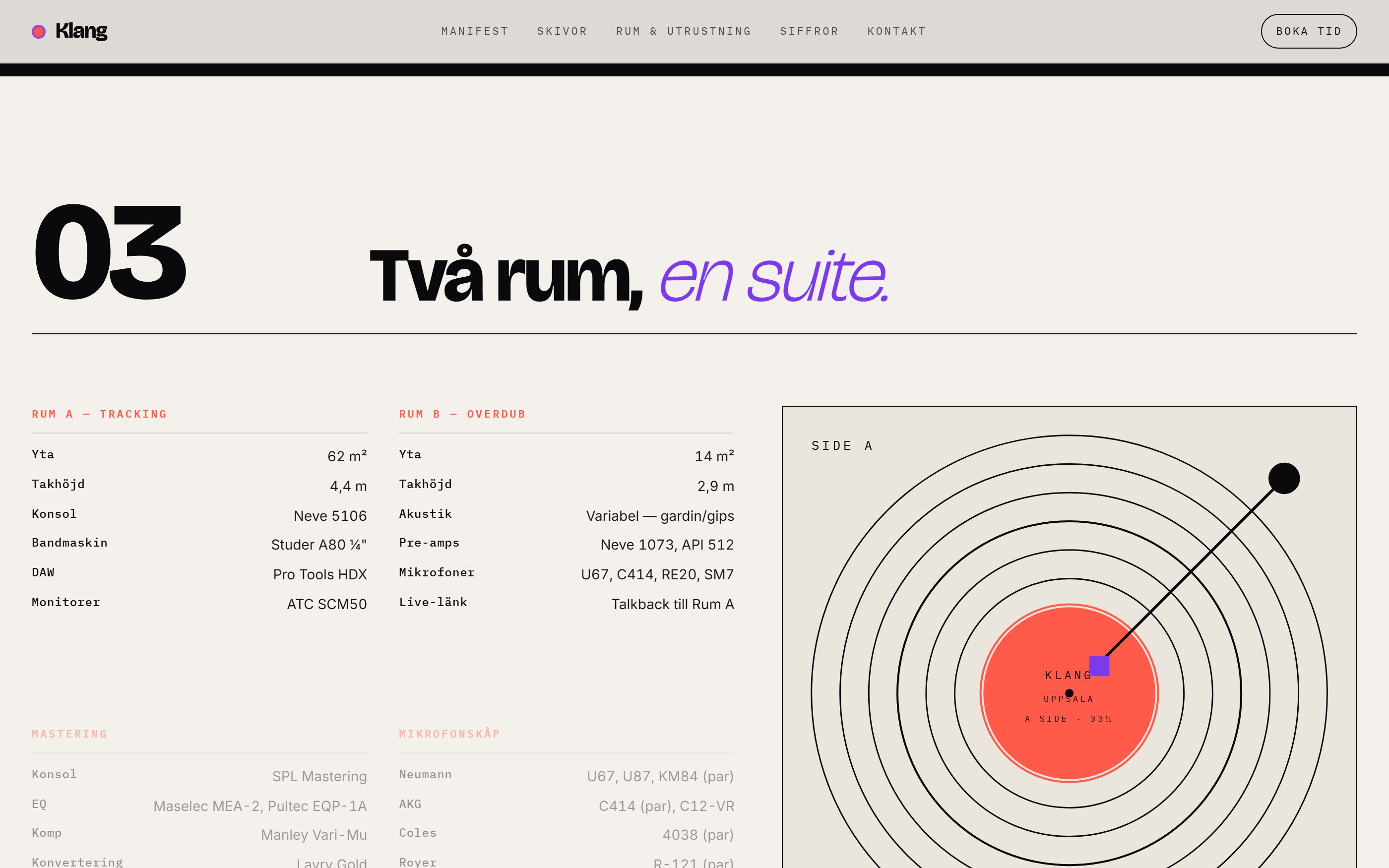This screenshot has height=868, width=1389.
Task: Select the '2,9 m' value
Action: pyautogui.click(x=715, y=486)
